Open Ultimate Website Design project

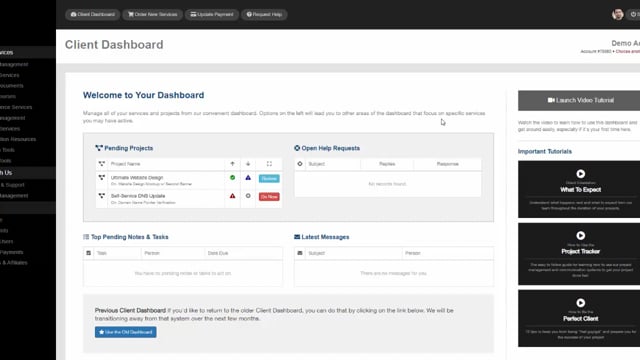coord(137,178)
